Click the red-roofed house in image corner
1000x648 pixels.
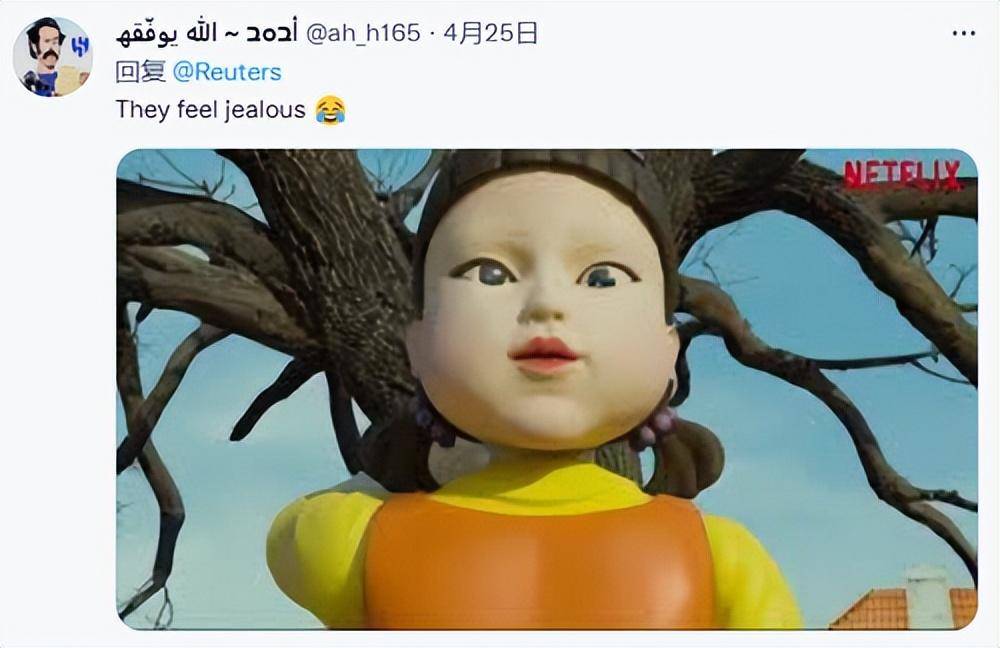pos(906,605)
